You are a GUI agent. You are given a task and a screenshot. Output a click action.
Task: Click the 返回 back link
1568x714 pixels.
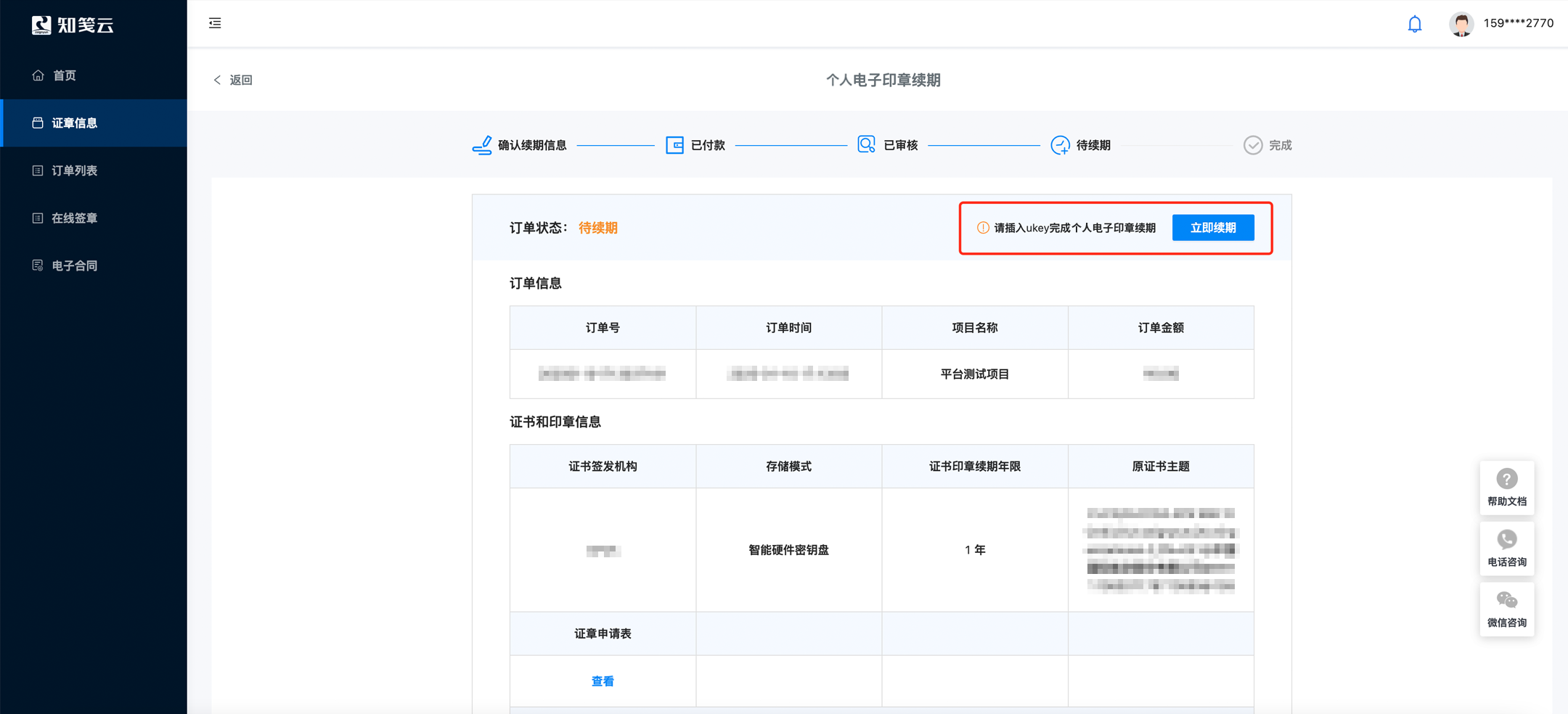pos(233,80)
